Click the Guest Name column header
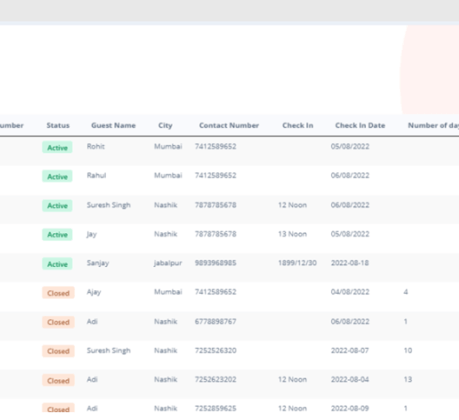The image size is (459, 420). point(113,125)
